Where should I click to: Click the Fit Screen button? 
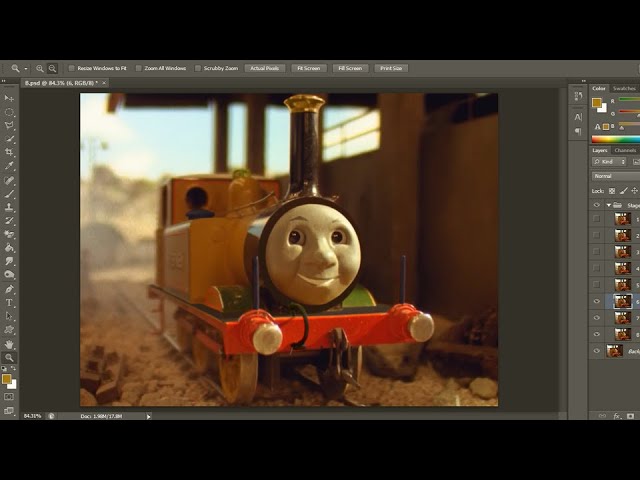tap(309, 68)
